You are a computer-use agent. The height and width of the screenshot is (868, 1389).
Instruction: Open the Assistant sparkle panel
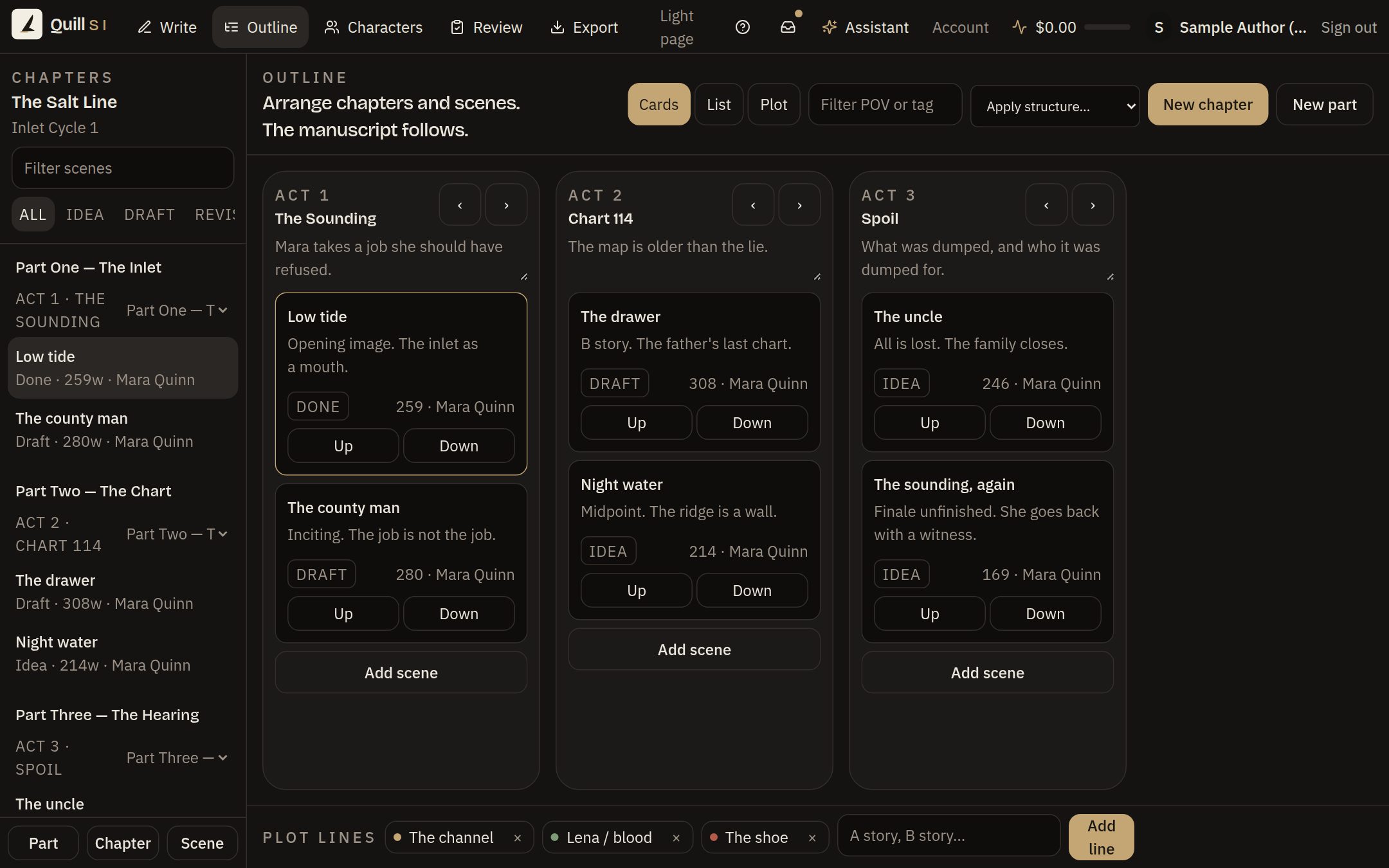tap(866, 27)
